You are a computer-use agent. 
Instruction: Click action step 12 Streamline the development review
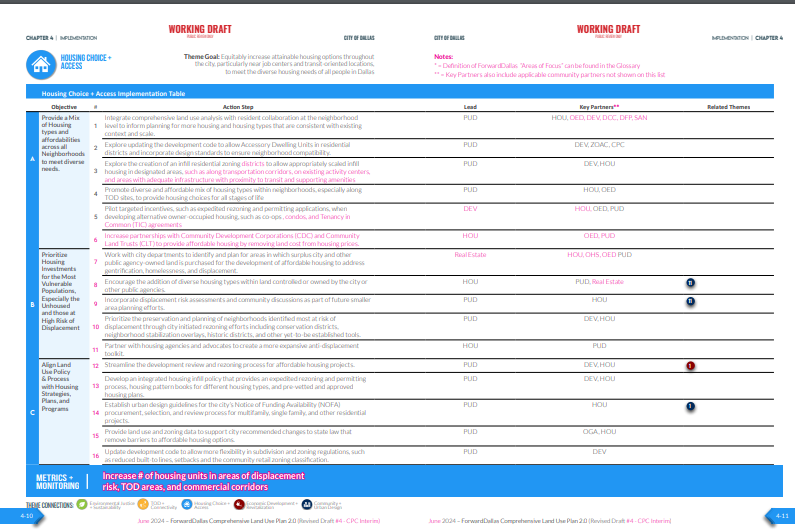click(229, 365)
